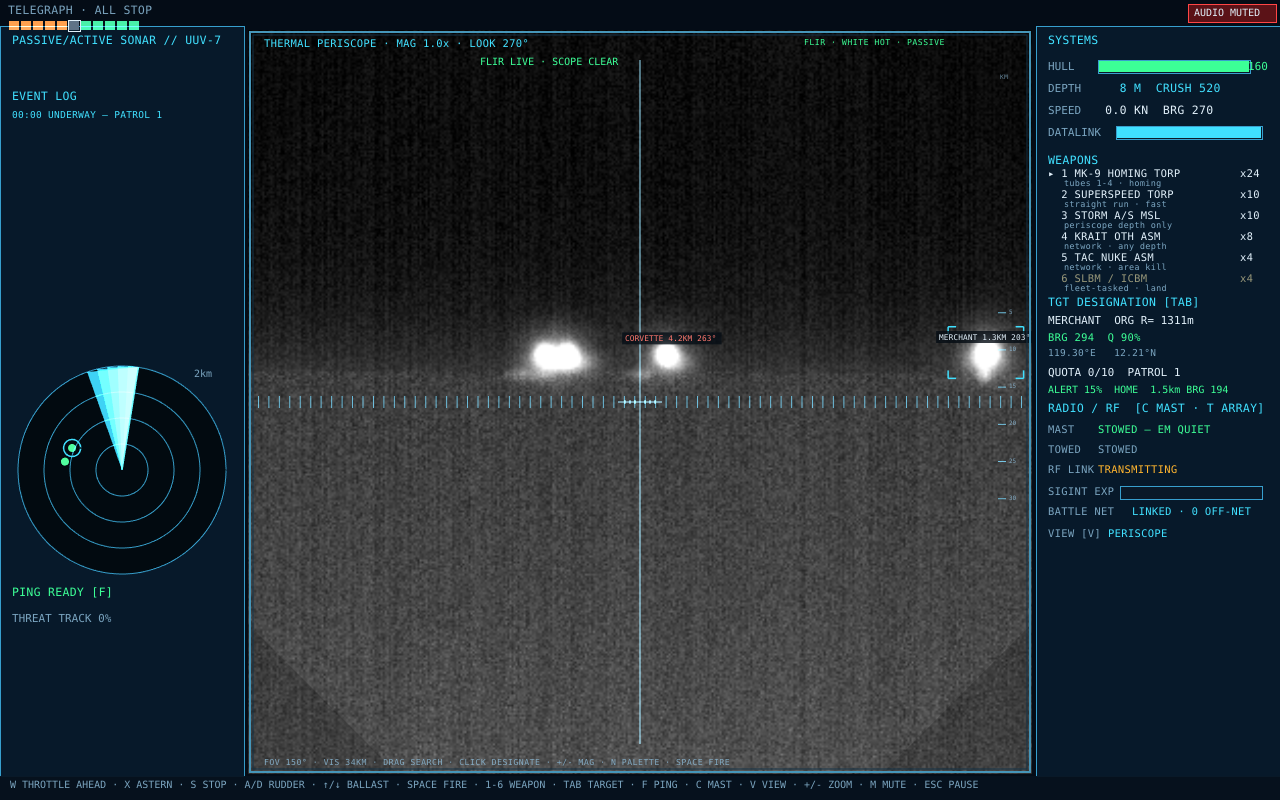The image size is (1280, 800).
Task: Click the twin hot-spot contact left of the corvette
Action: click(x=557, y=356)
